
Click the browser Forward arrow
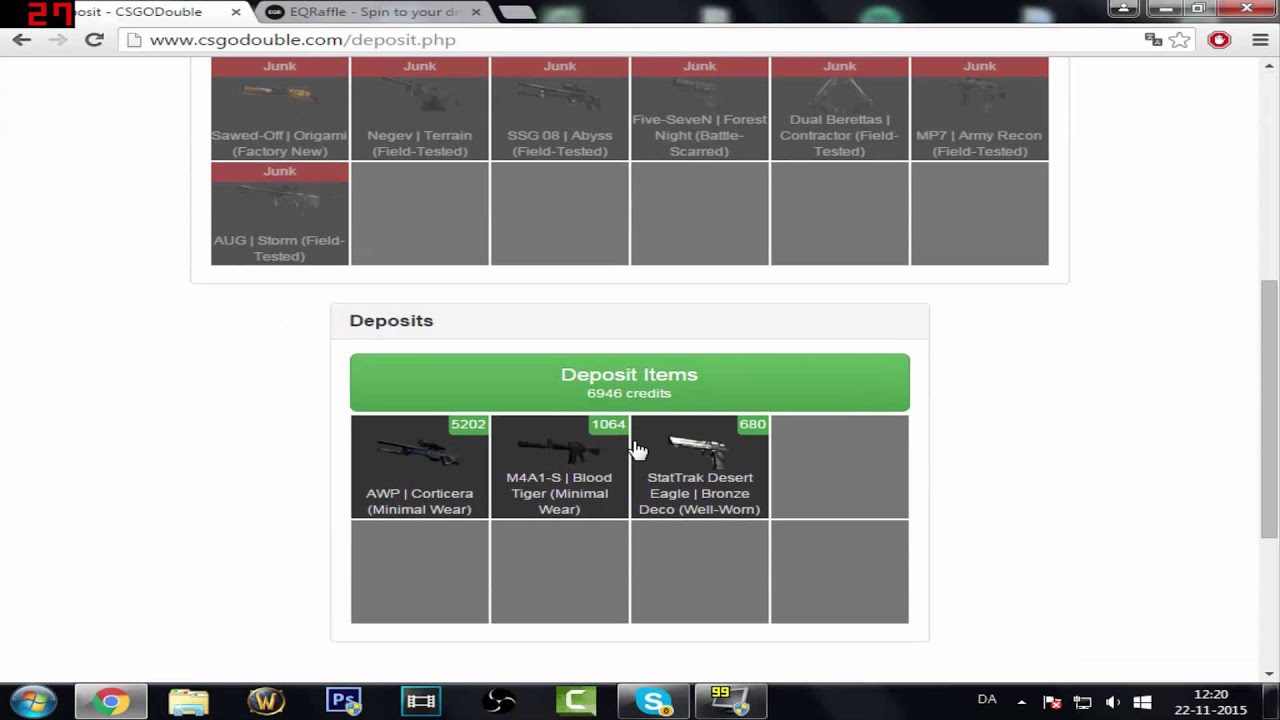pos(58,40)
